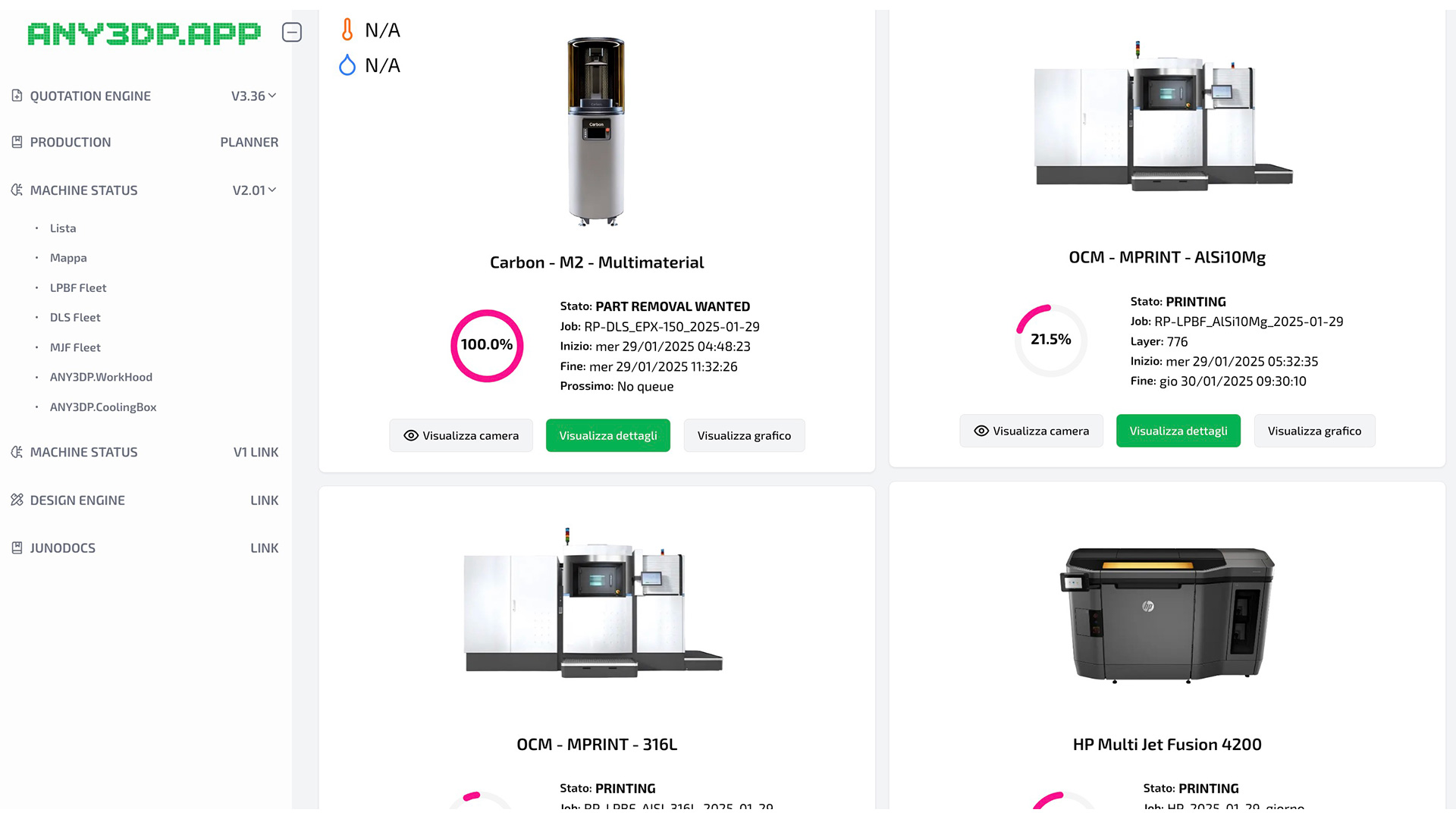Select the Mappa submenu item
1456x819 pixels.
(x=68, y=258)
